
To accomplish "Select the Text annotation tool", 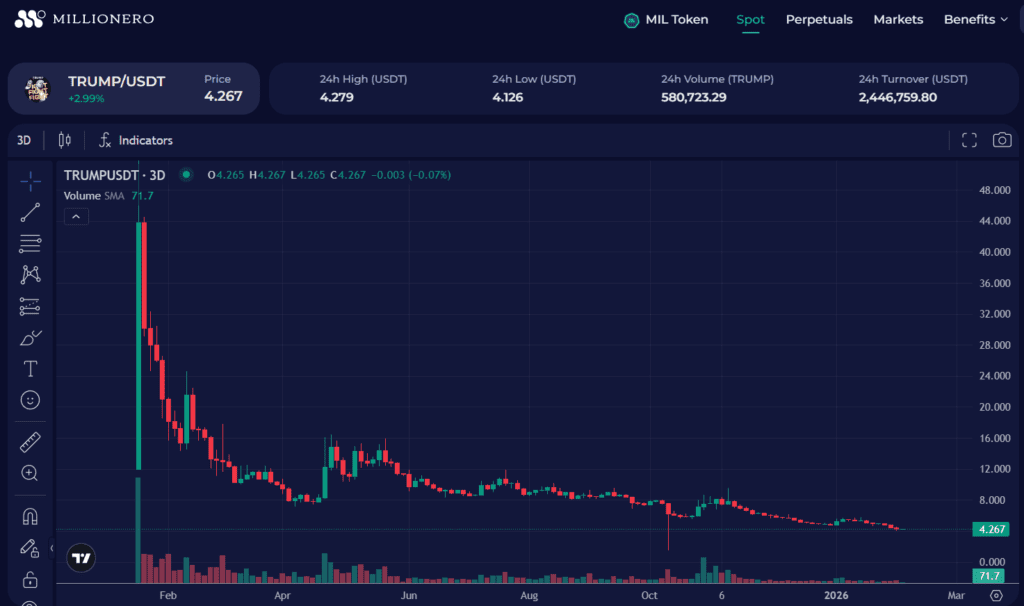I will click(x=30, y=369).
